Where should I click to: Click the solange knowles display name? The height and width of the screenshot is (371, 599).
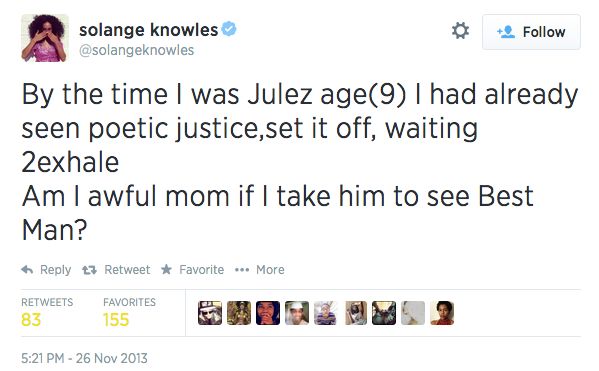click(148, 30)
